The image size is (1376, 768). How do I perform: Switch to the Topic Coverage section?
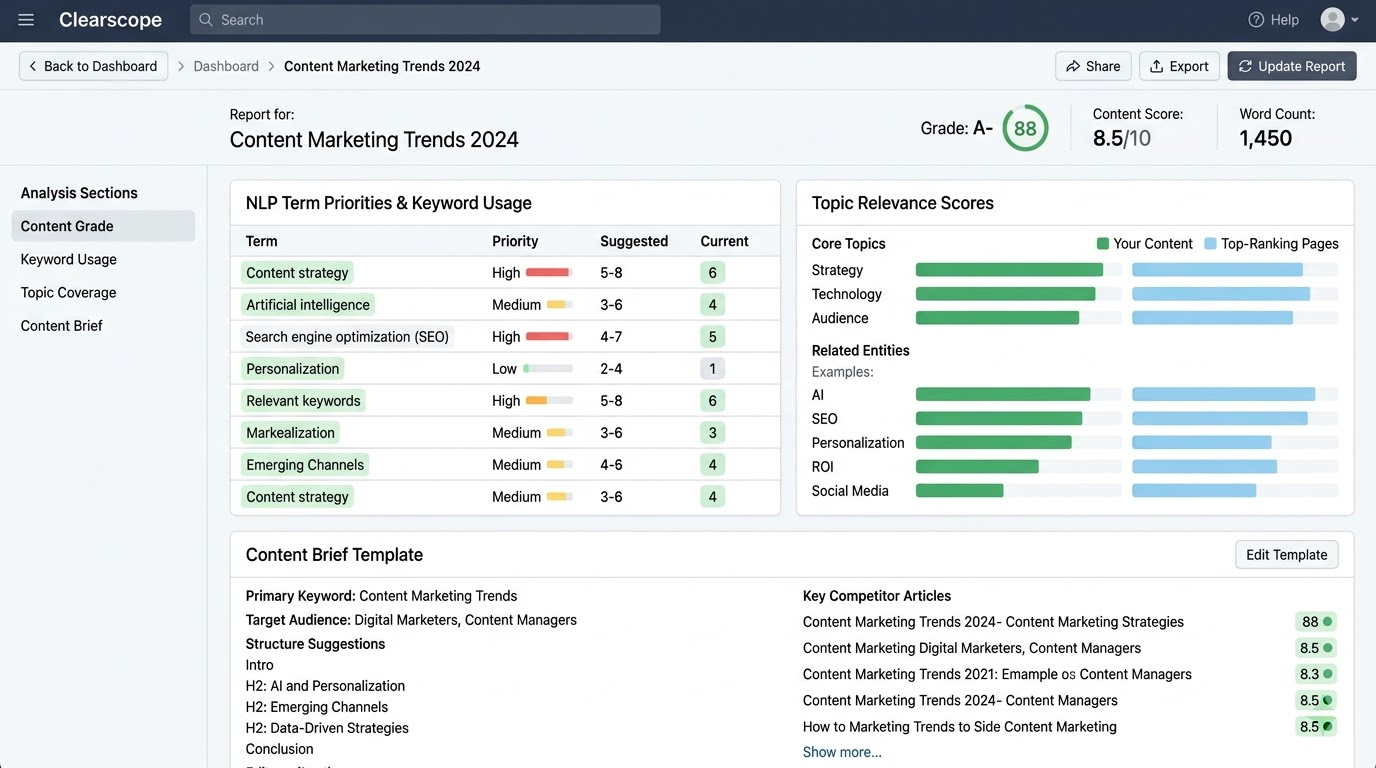[69, 292]
